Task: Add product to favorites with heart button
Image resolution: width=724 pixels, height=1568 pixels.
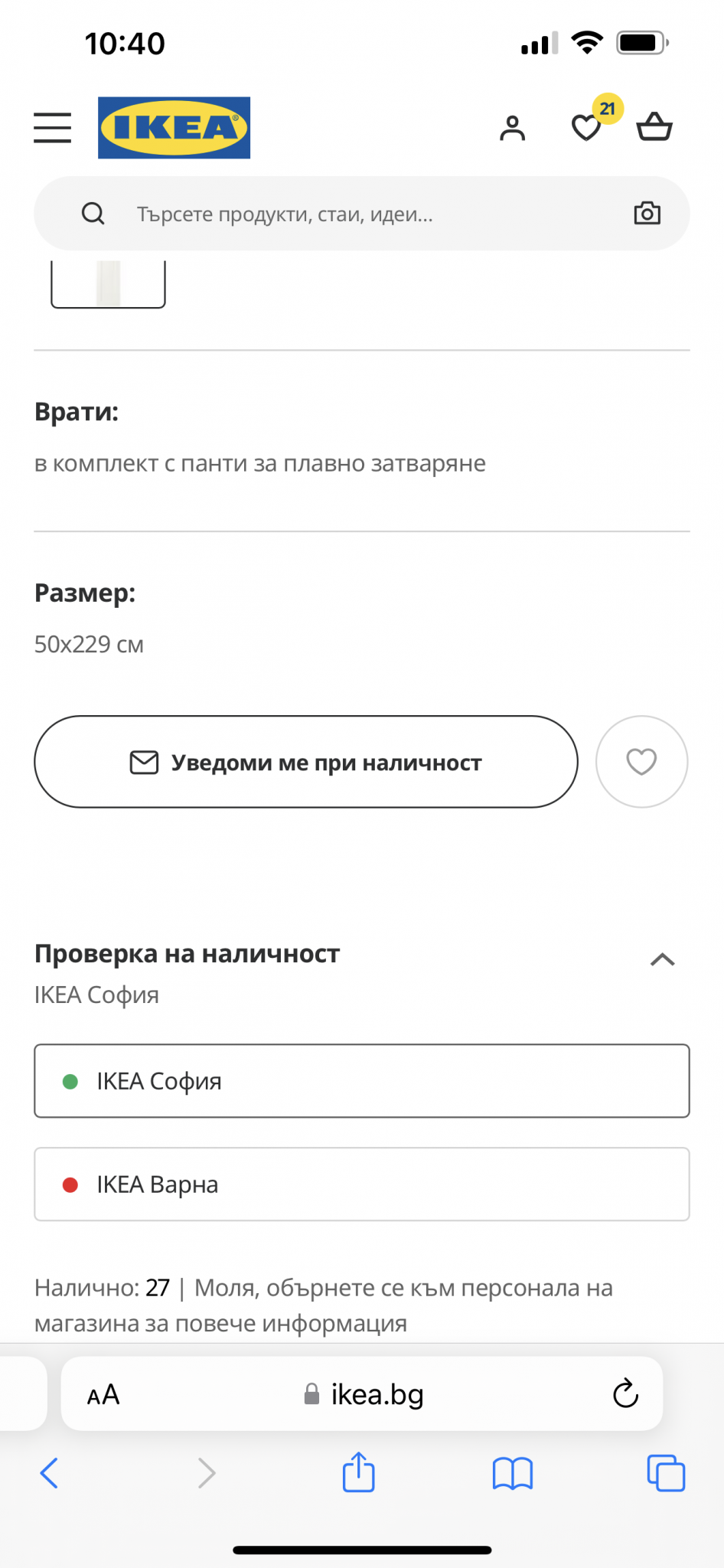Action: [641, 762]
